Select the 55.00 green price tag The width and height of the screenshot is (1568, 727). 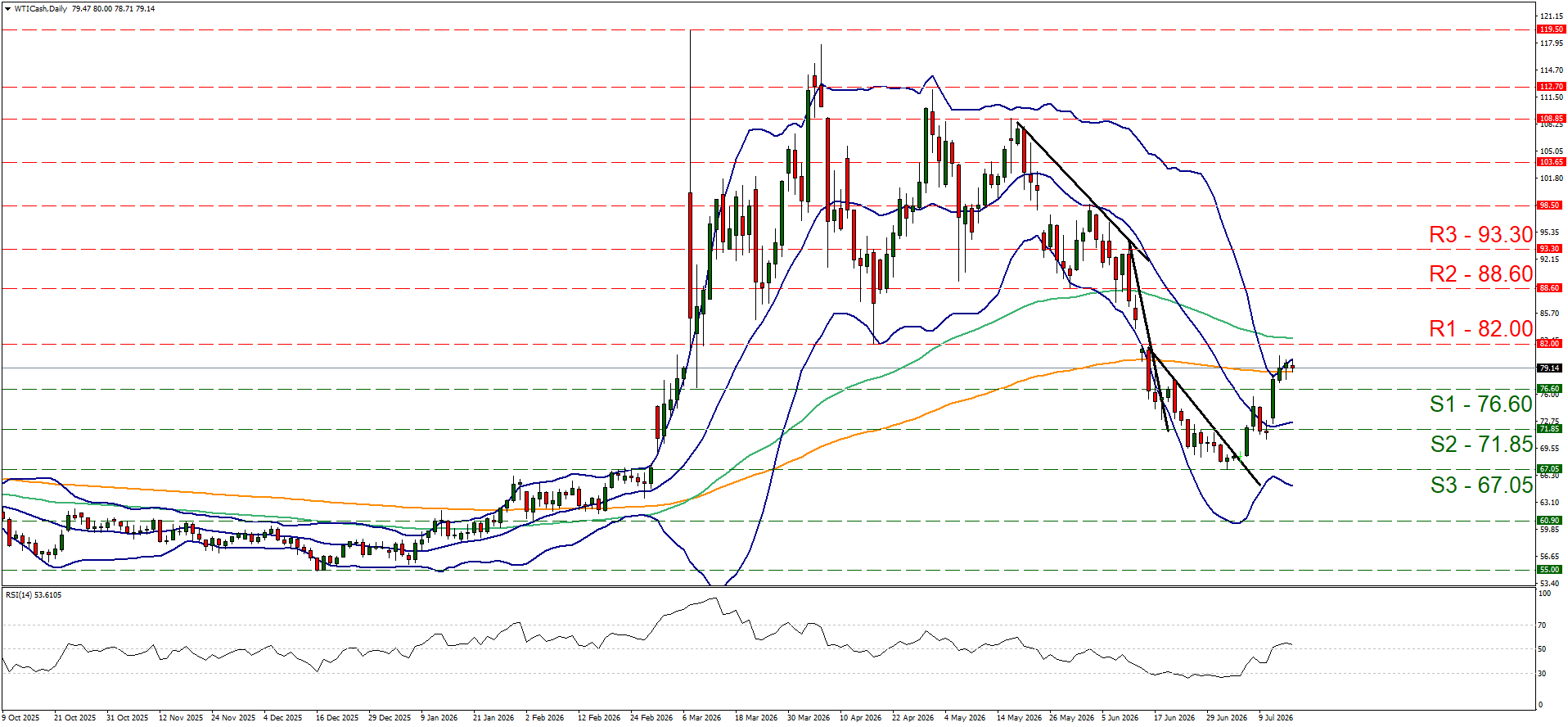pyautogui.click(x=1551, y=570)
